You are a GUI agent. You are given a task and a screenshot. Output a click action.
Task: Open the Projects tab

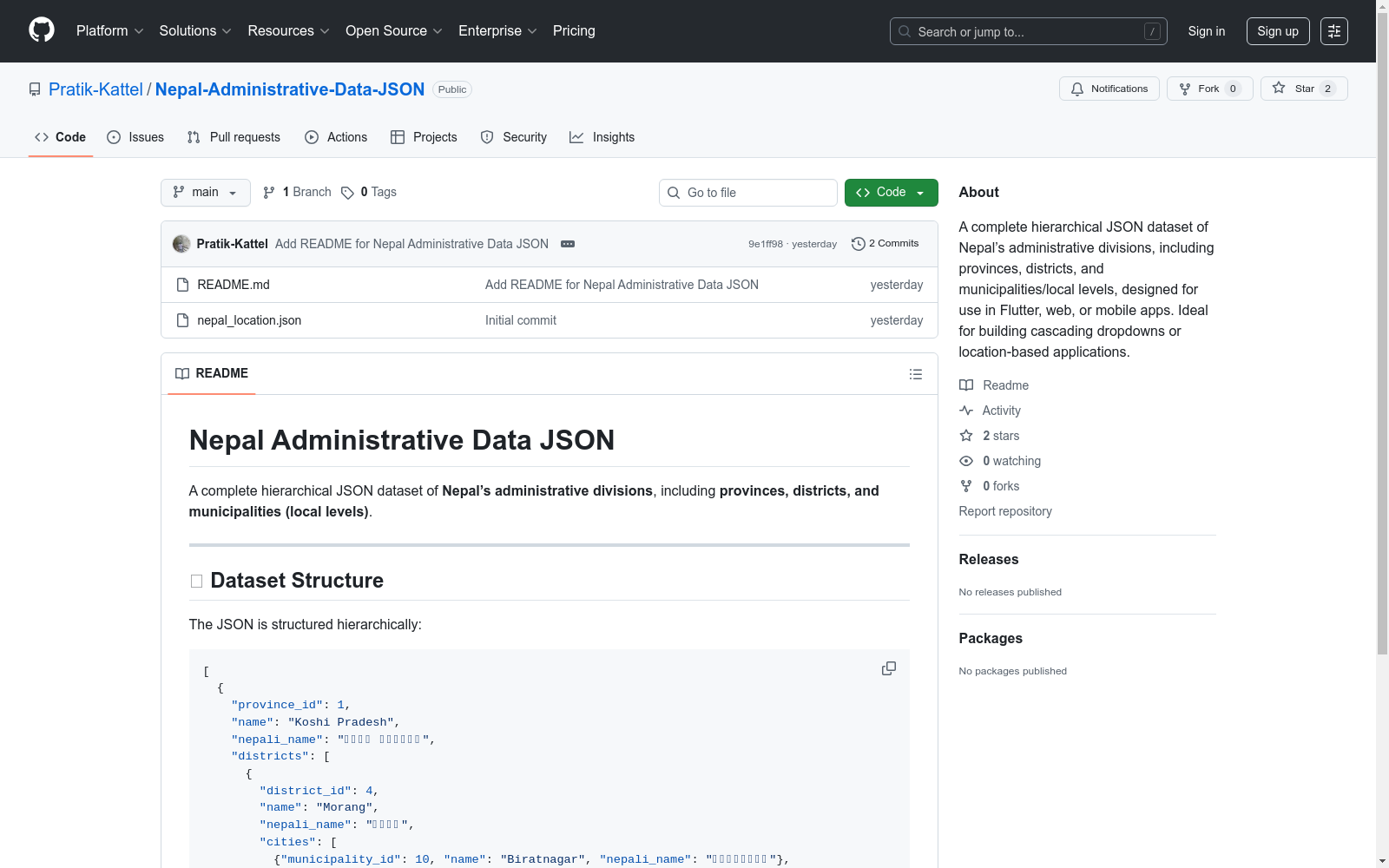click(424, 137)
